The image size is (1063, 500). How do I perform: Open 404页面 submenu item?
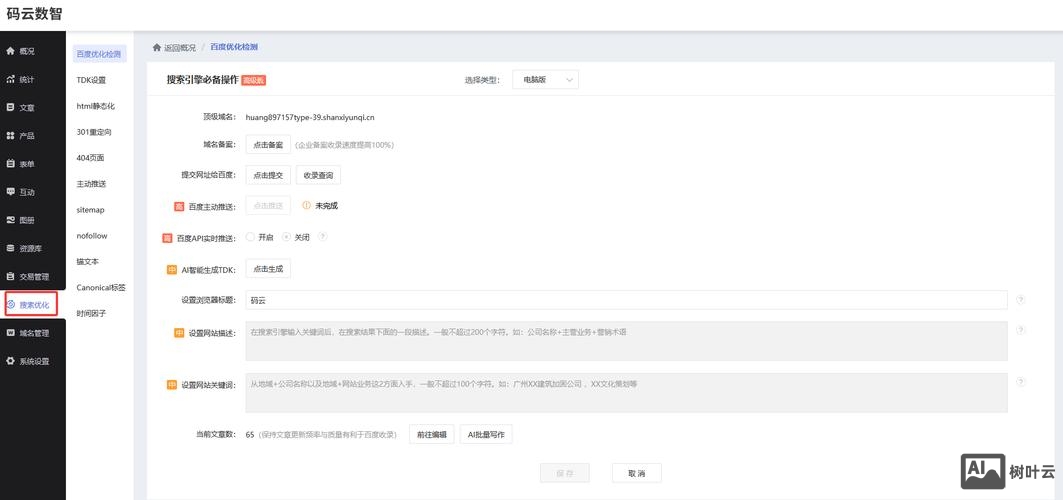tap(90, 158)
